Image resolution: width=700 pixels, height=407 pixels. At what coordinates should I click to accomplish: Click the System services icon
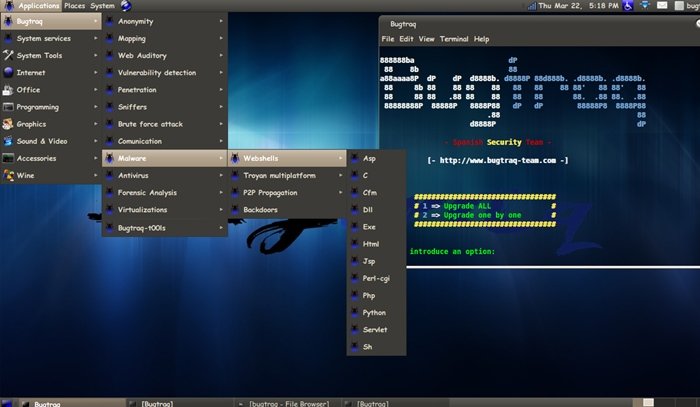click(8, 38)
